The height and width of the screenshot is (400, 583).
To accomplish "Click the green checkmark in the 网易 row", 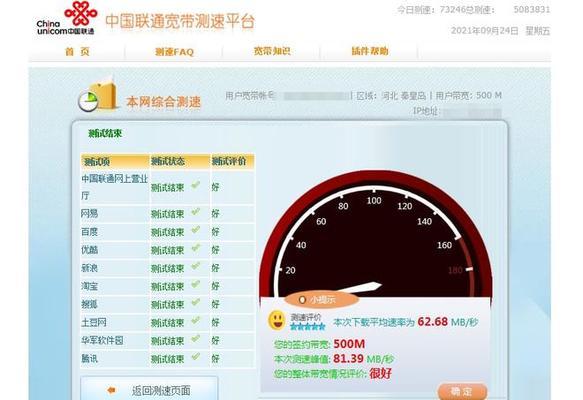I will [x=196, y=212].
